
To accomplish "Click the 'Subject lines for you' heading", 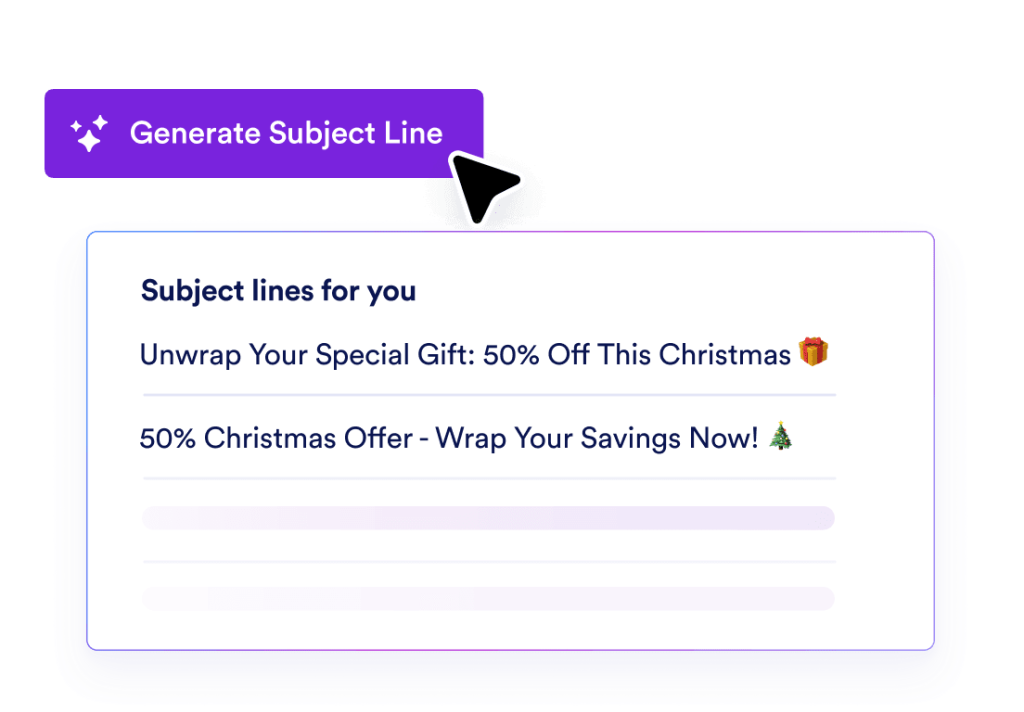I will 277,291.
